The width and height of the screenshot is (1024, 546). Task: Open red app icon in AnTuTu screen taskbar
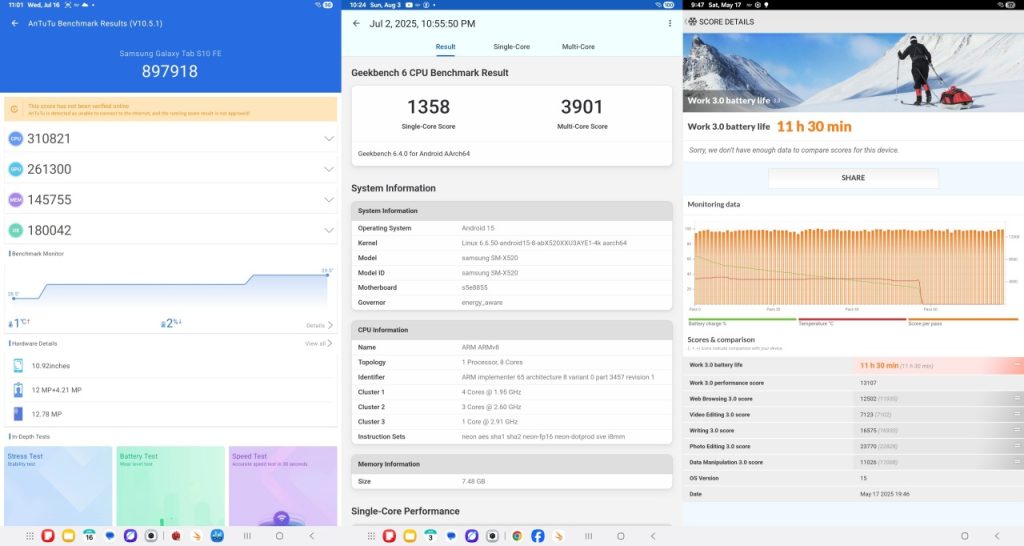tap(48, 536)
